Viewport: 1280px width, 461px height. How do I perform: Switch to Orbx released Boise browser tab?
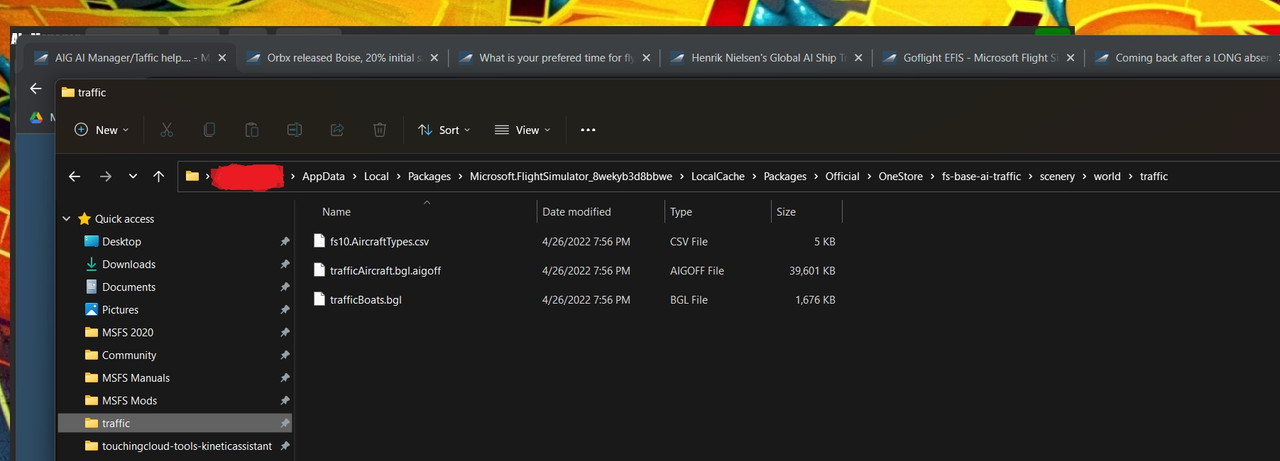(341, 58)
